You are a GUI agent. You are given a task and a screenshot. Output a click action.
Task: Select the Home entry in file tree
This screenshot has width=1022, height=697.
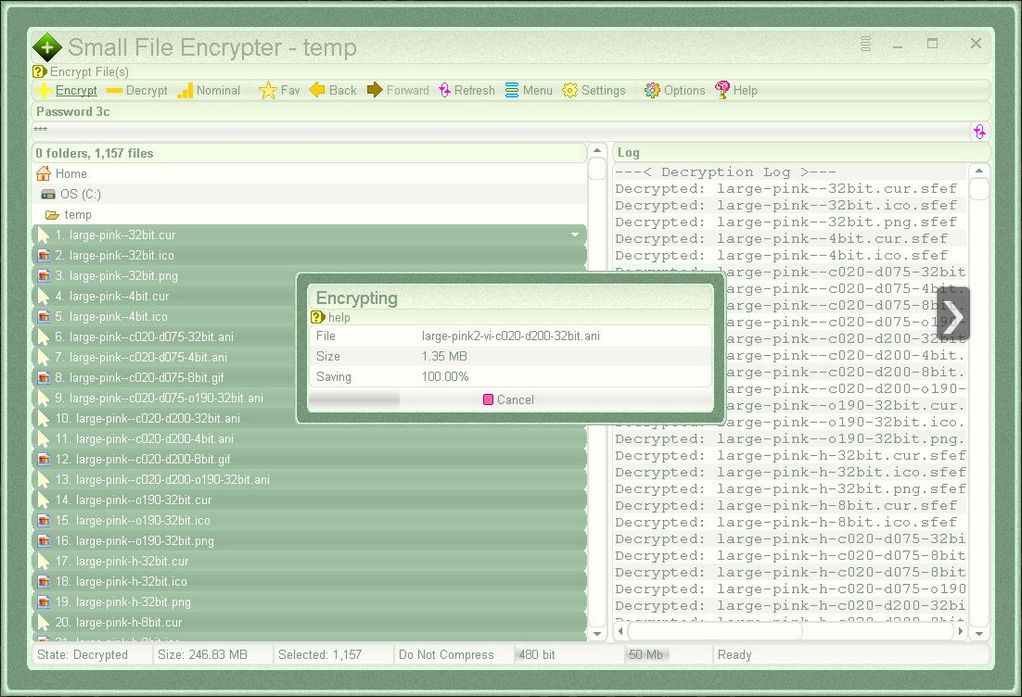(310, 174)
